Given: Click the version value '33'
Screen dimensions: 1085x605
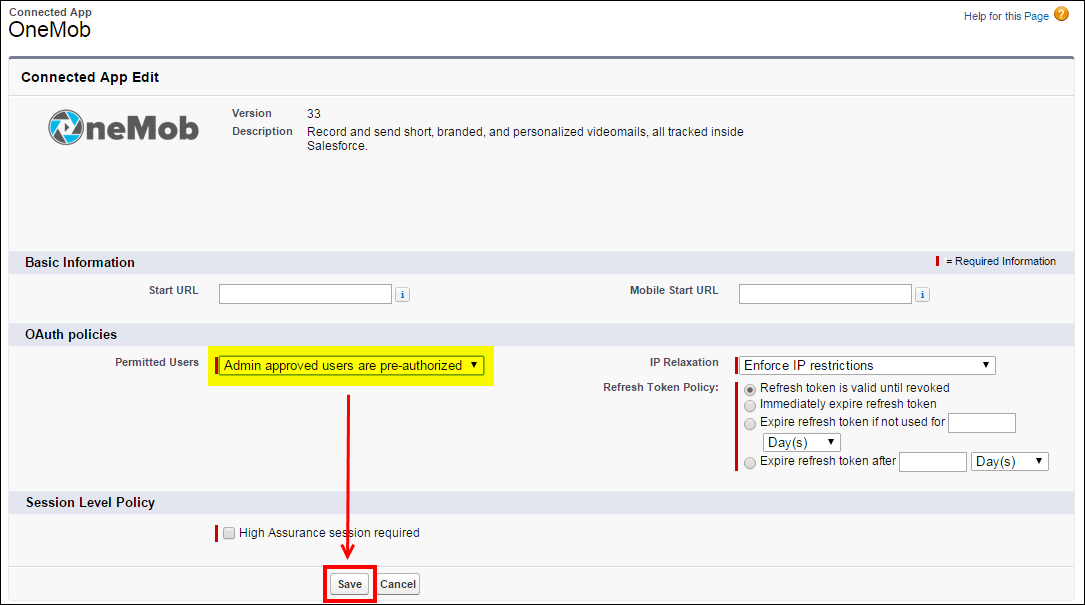Looking at the screenshot, I should (313, 114).
